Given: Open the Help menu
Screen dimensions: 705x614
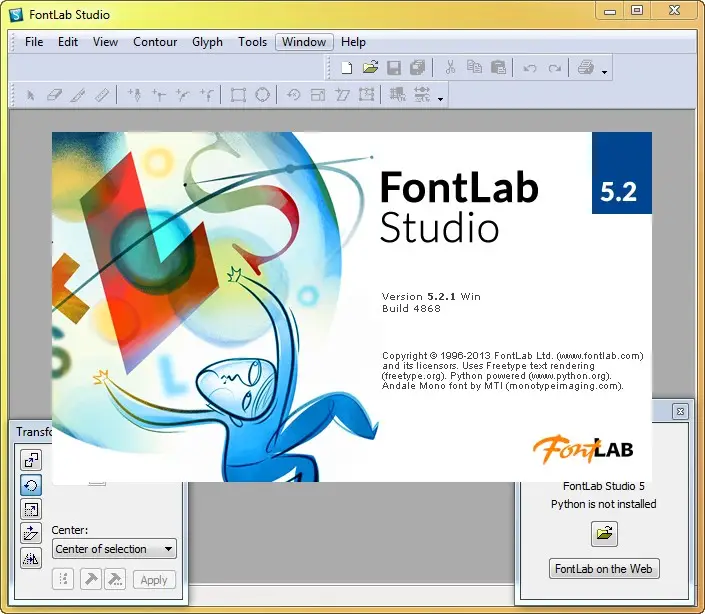Looking at the screenshot, I should pyautogui.click(x=353, y=42).
